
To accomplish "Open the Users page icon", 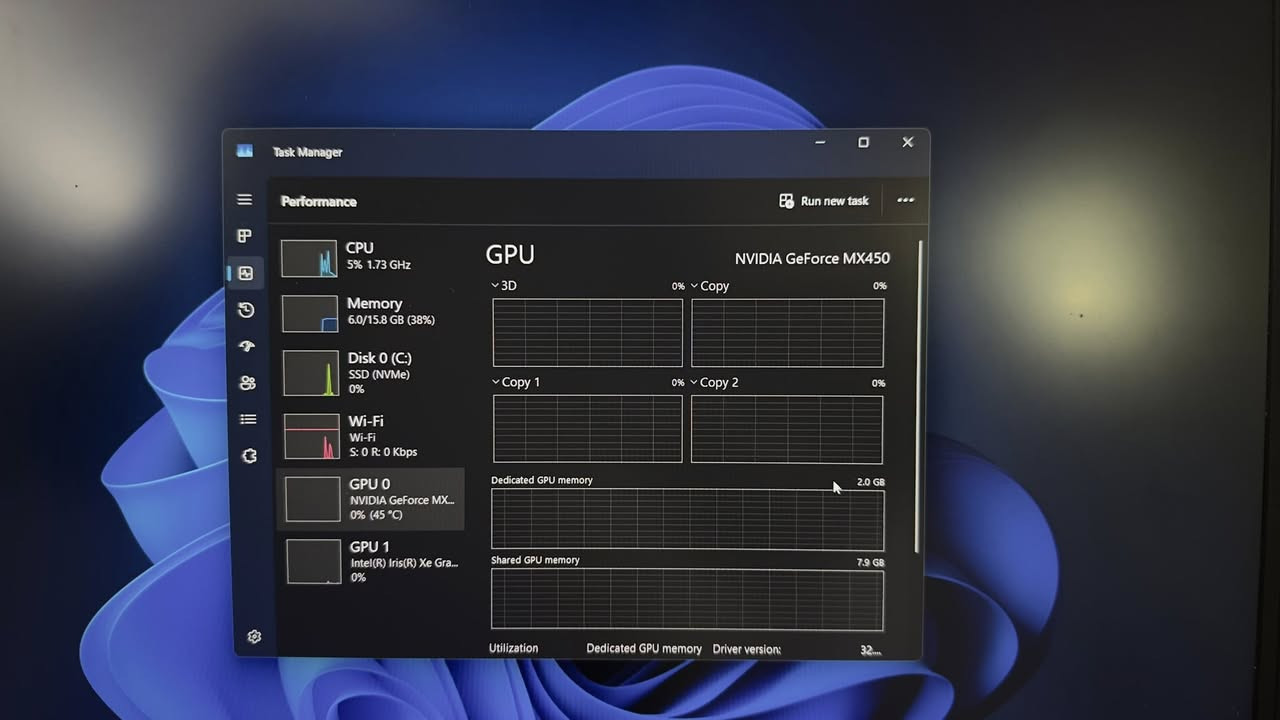I will click(248, 383).
